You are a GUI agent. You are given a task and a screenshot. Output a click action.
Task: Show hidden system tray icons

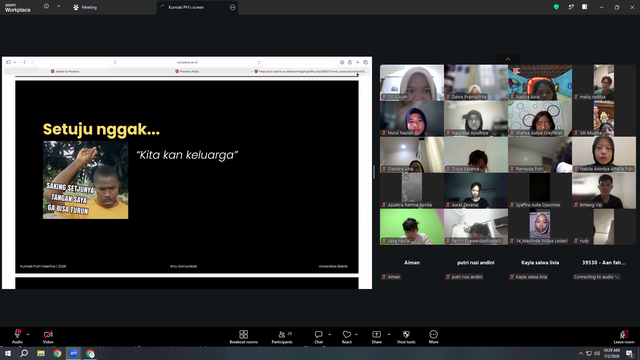tap(581, 353)
